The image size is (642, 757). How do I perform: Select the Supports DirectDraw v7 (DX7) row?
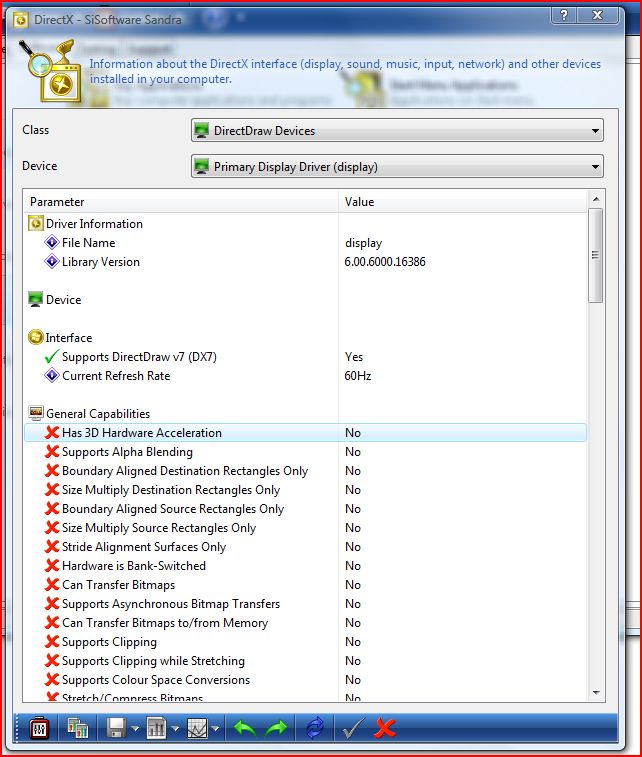click(x=306, y=357)
